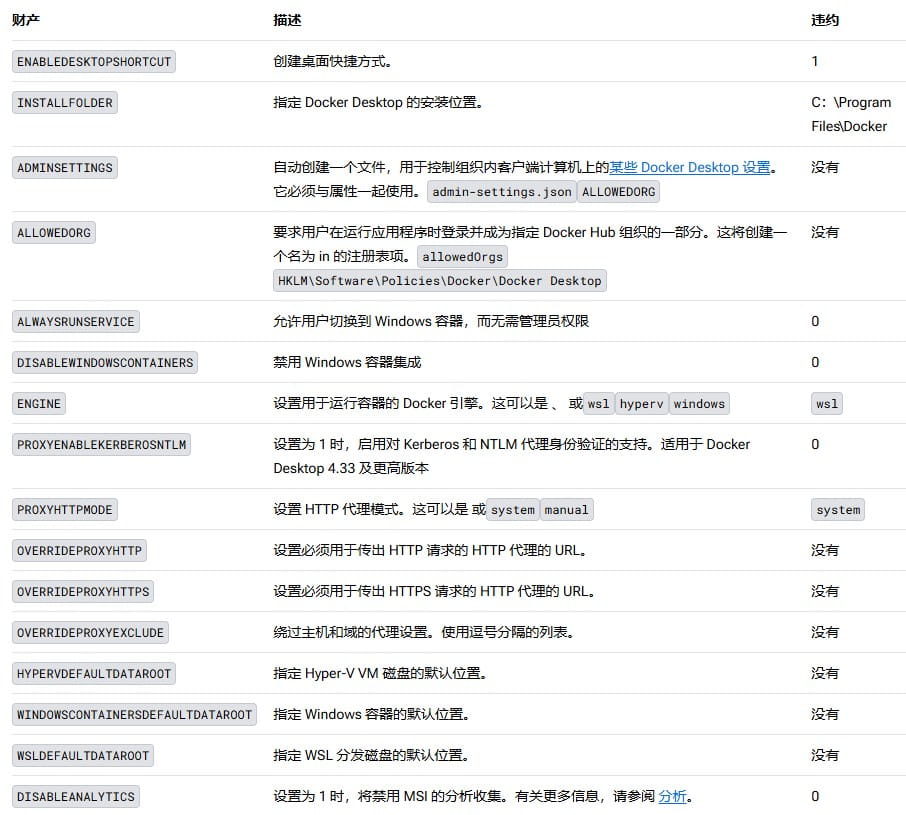Click ALLOWEDORG in the property column
Image resolution: width=906 pixels, height=815 pixels.
coord(54,233)
